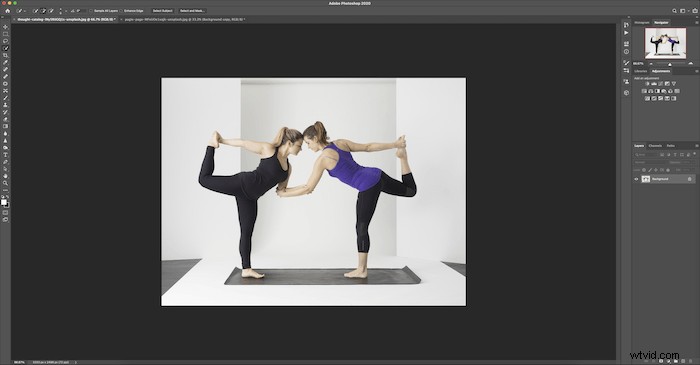
Task: Switch to the Histogram tab
Action: 642,22
